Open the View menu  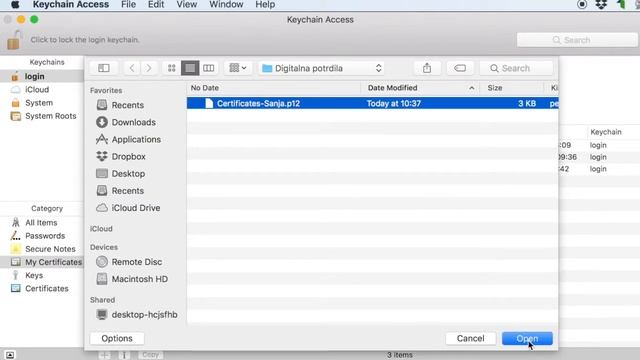(x=187, y=4)
